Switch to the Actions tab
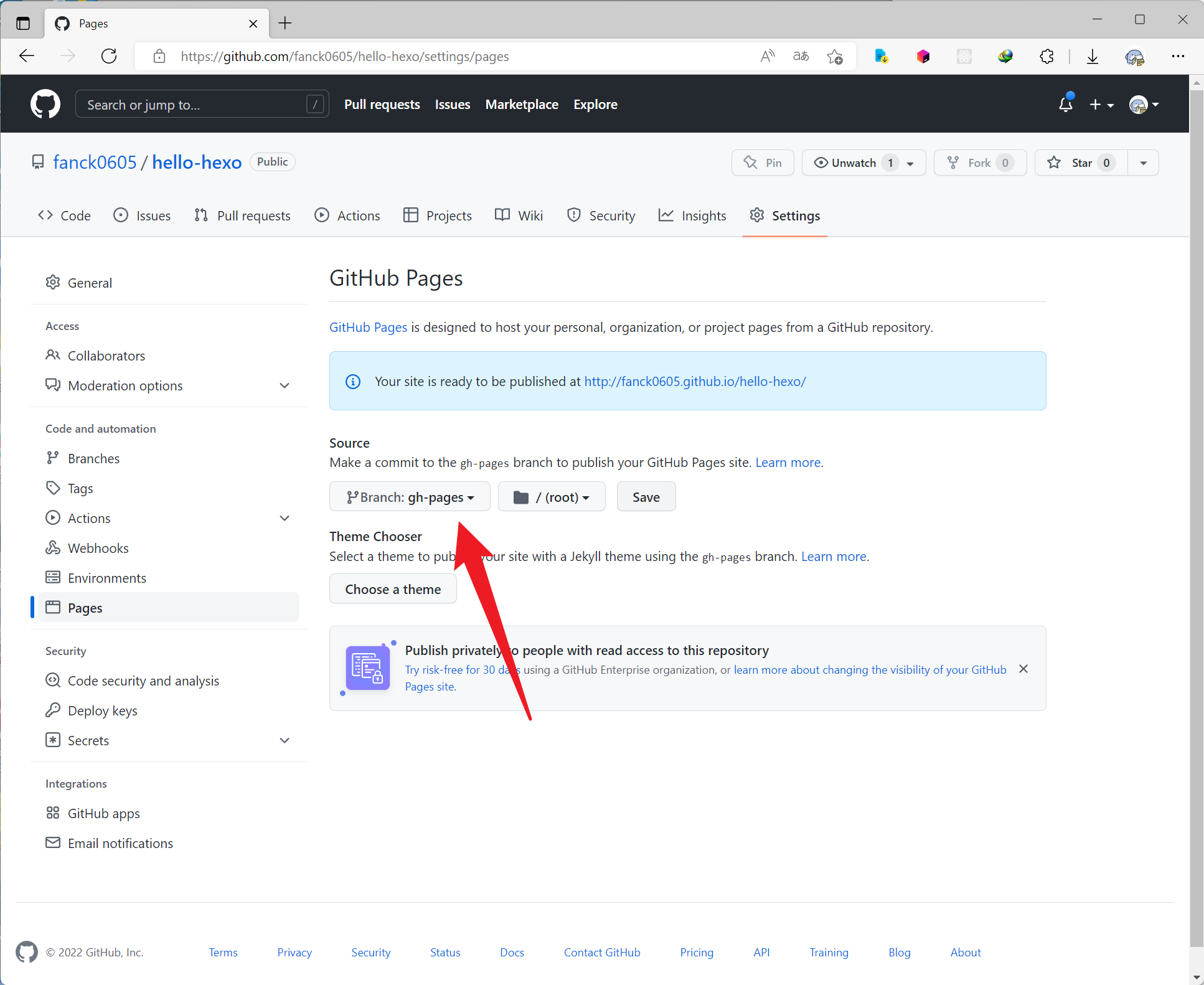 click(x=347, y=215)
